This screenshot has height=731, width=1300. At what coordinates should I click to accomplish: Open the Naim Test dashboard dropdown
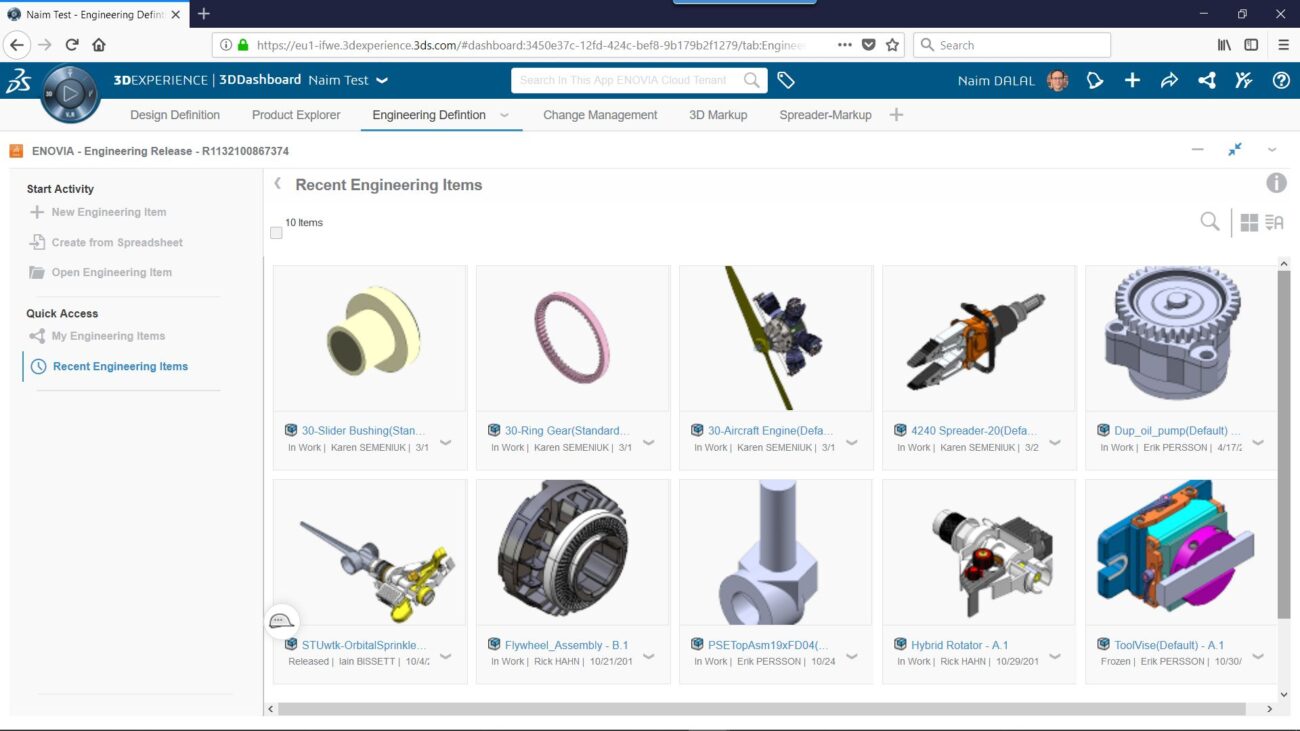382,81
